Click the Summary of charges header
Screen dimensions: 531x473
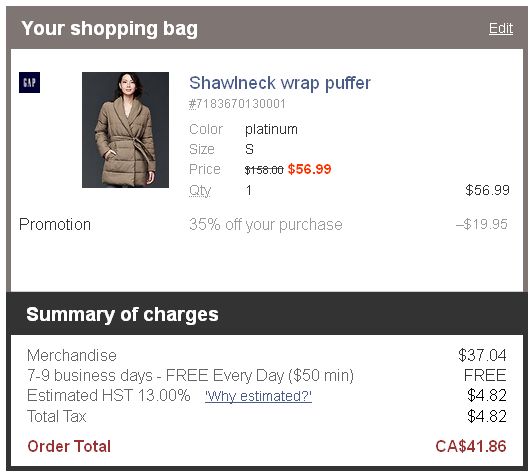point(122,314)
